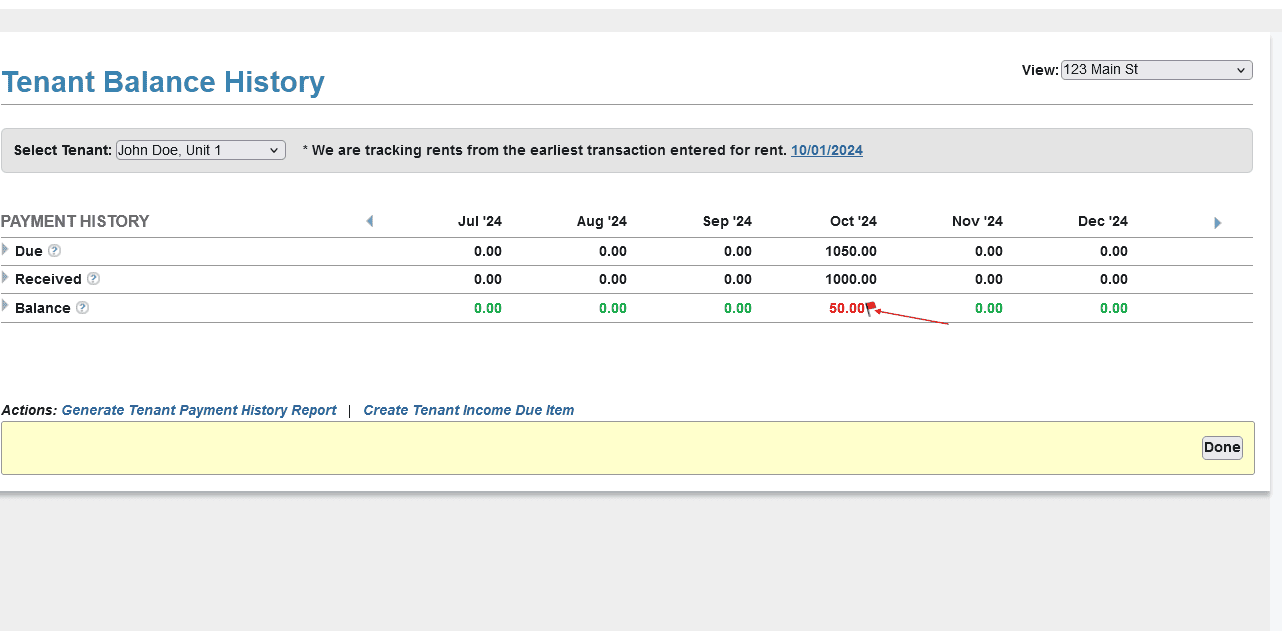This screenshot has width=1282, height=631.
Task: Expand the Balance row
Action: tap(5, 306)
